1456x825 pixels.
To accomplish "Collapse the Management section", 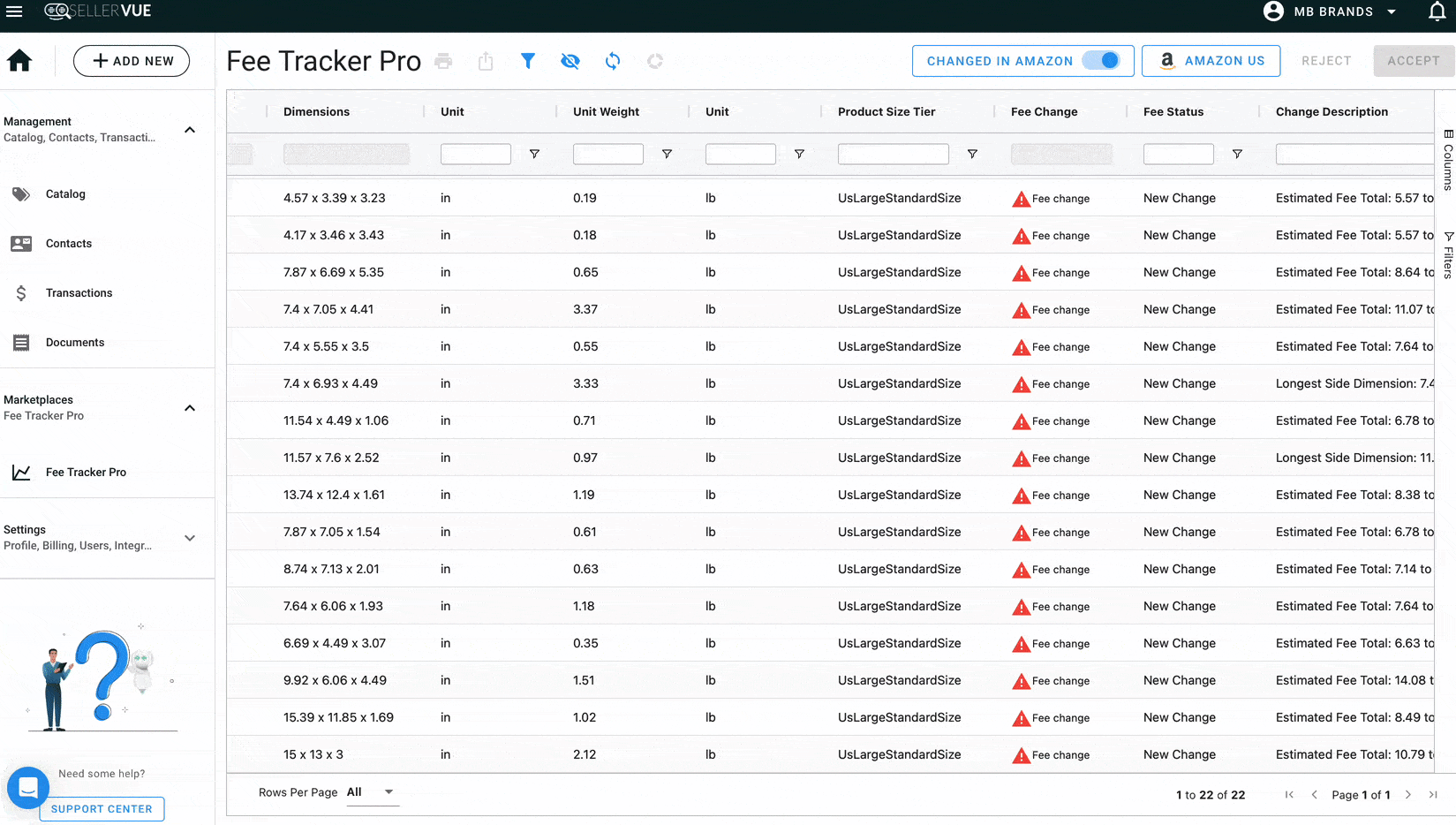I will pos(190,130).
